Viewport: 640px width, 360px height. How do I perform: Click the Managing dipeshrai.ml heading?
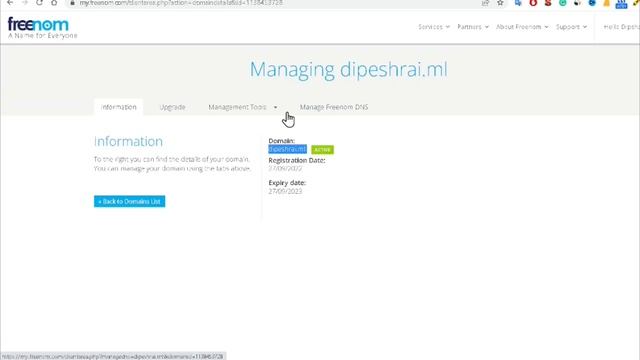[x=349, y=69]
